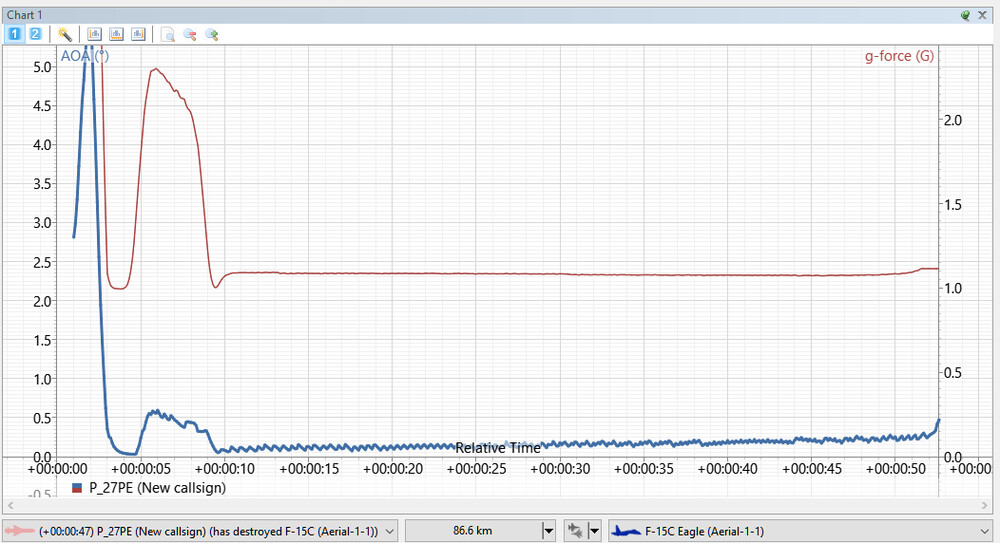Click the third chart axis layout icon
Image resolution: width=1000 pixels, height=543 pixels.
pyautogui.click(x=138, y=34)
